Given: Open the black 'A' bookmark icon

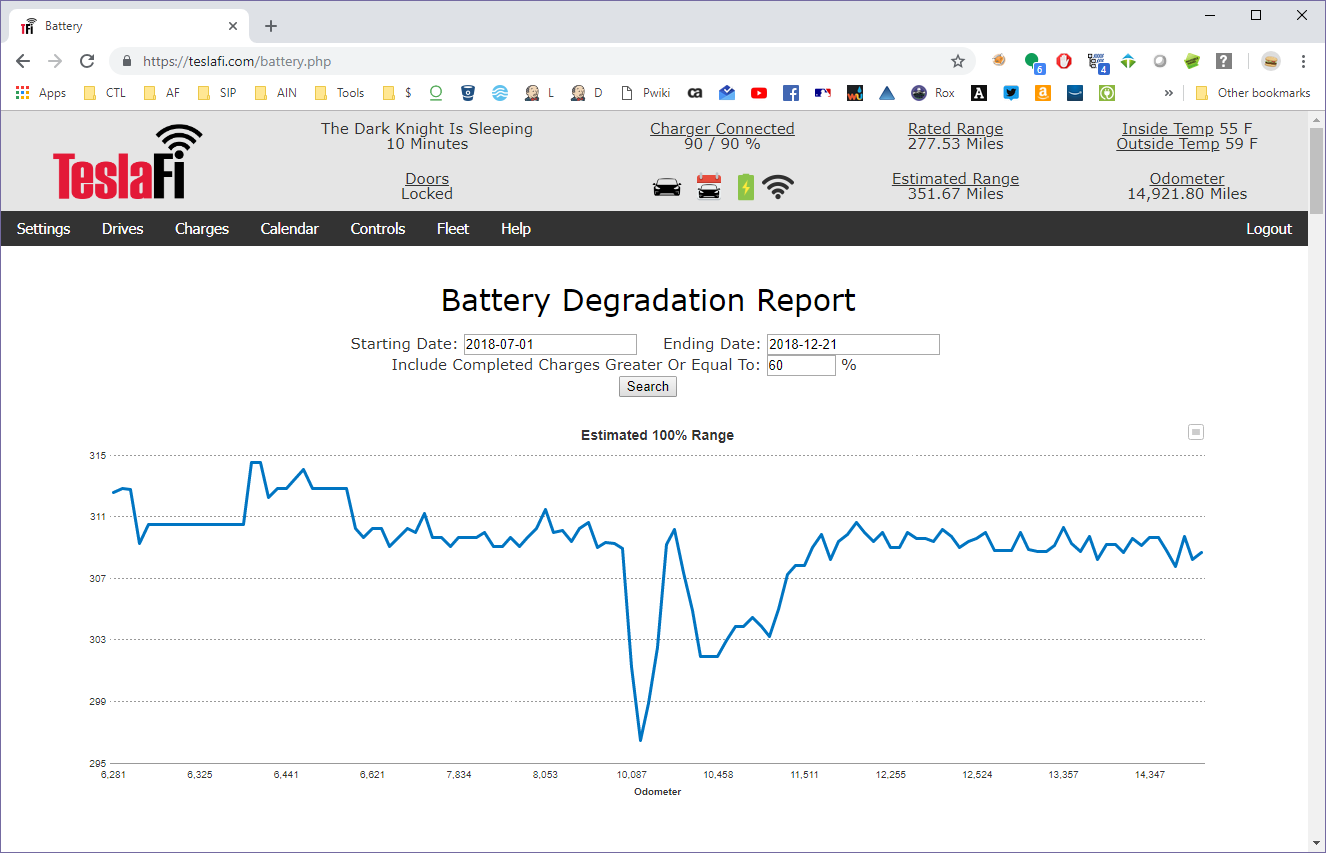Looking at the screenshot, I should pos(979,93).
